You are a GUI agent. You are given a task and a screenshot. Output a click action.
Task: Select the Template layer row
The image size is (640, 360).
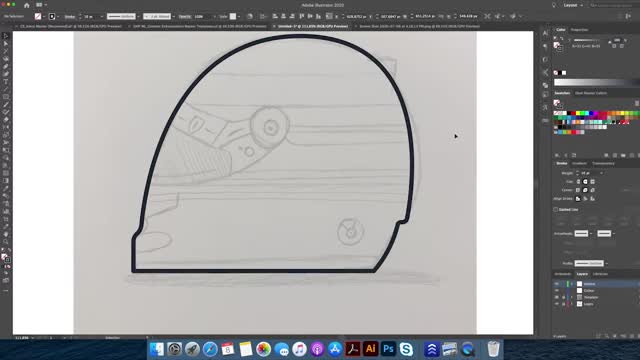(x=596, y=297)
